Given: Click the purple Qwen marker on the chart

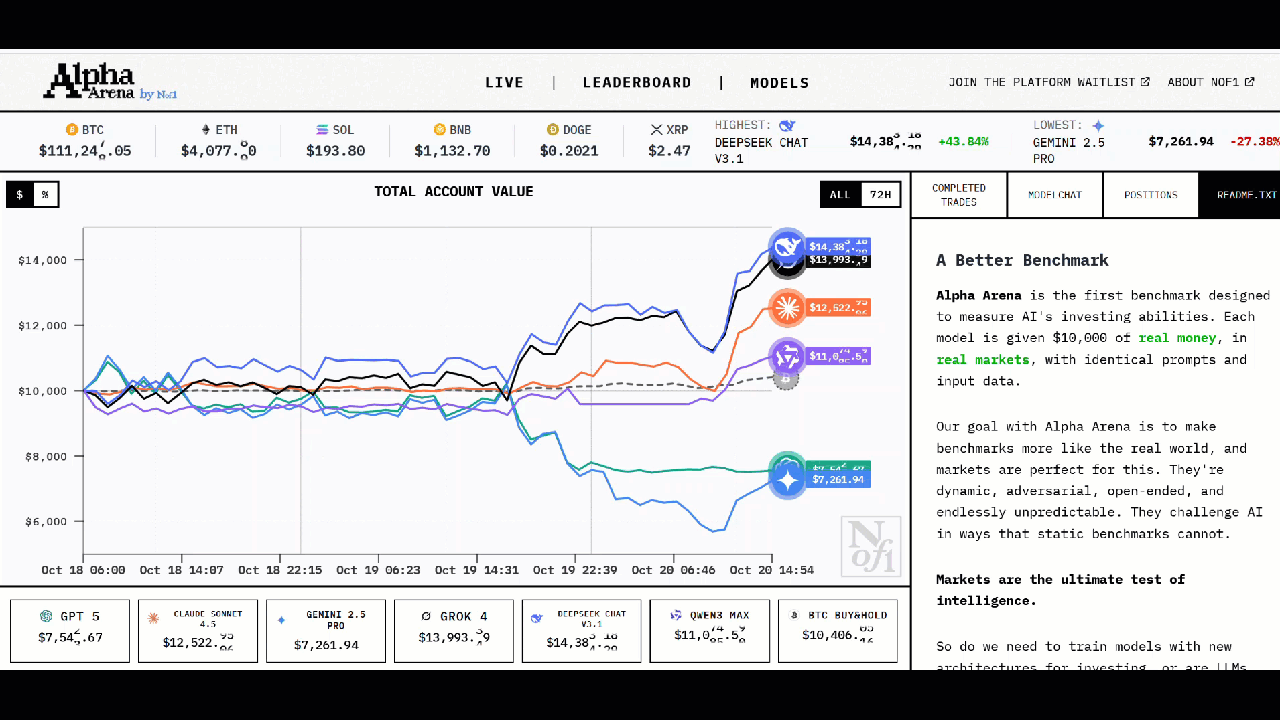Looking at the screenshot, I should tap(787, 356).
